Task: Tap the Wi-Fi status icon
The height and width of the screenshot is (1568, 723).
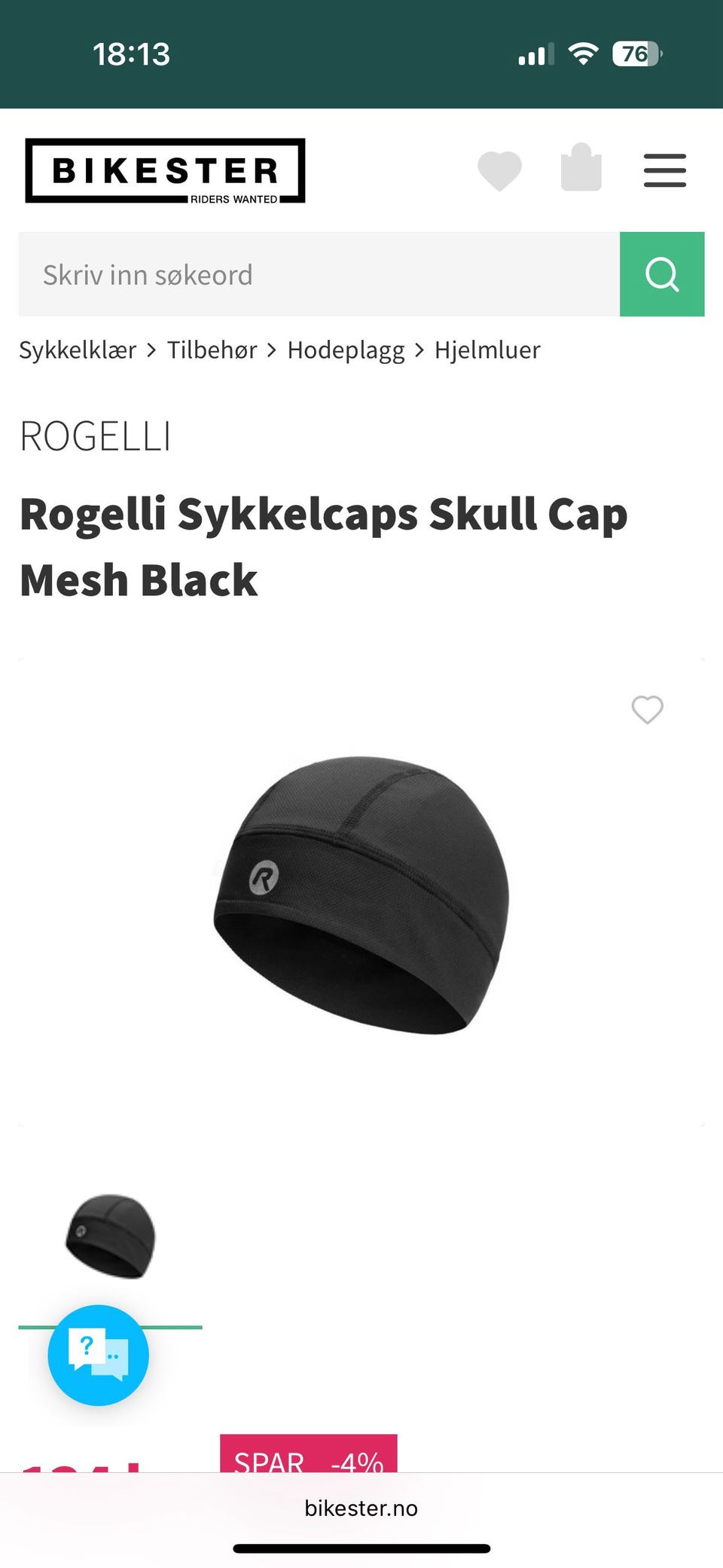Action: point(583,53)
